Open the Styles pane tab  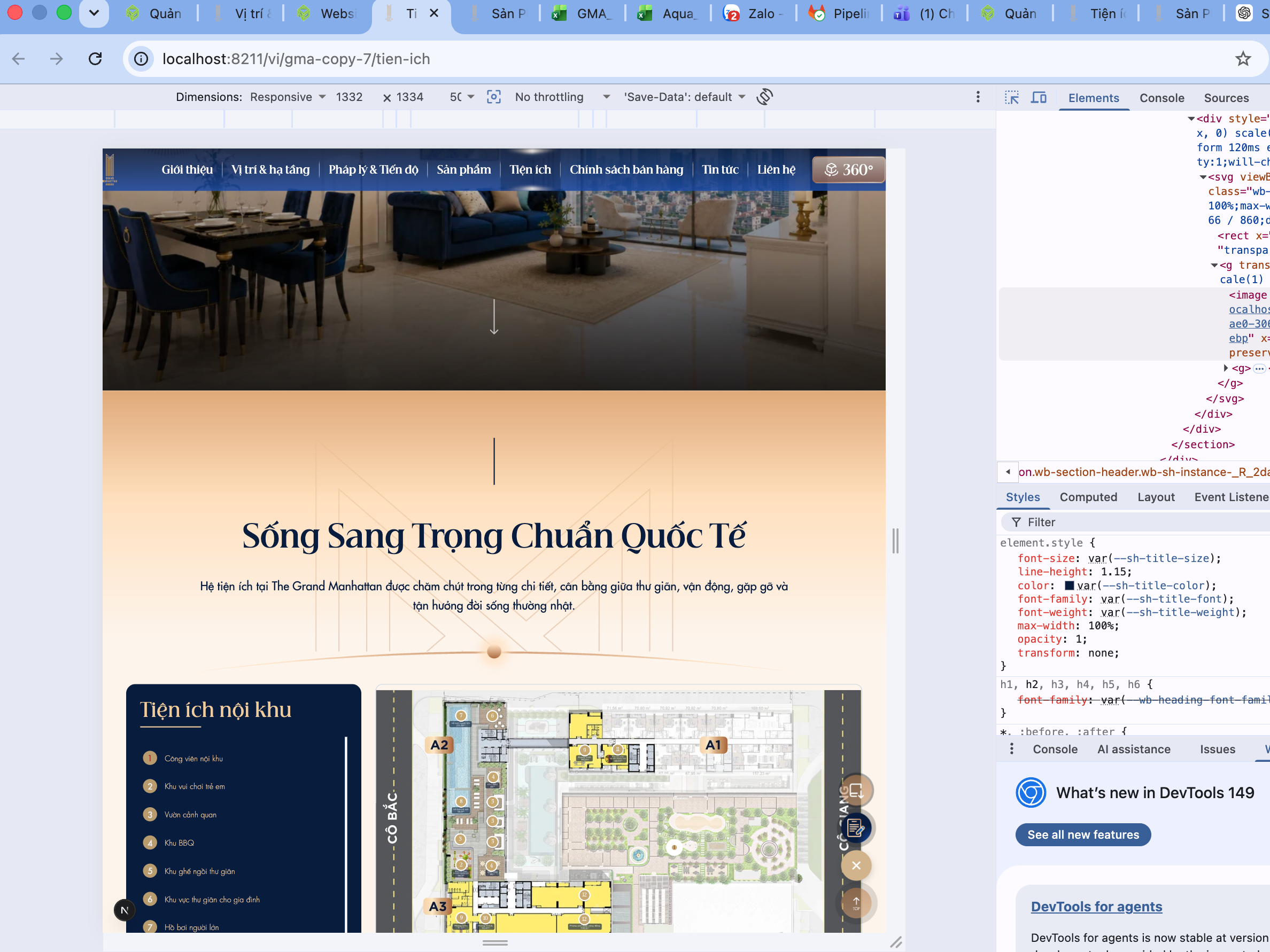[1023, 497]
